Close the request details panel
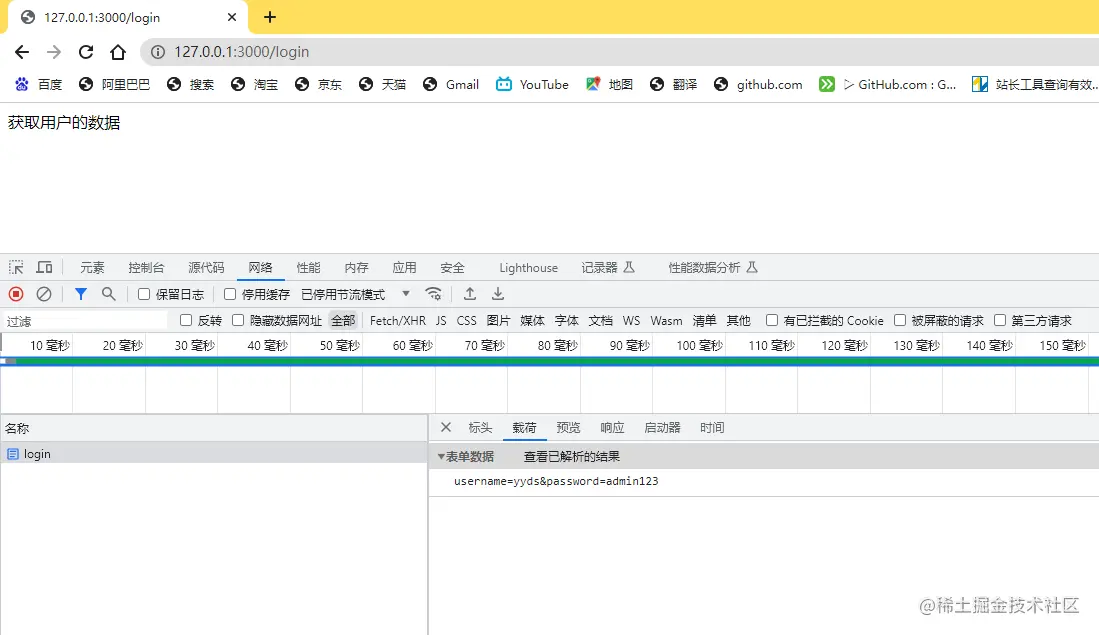The height and width of the screenshot is (635, 1099). [446, 428]
